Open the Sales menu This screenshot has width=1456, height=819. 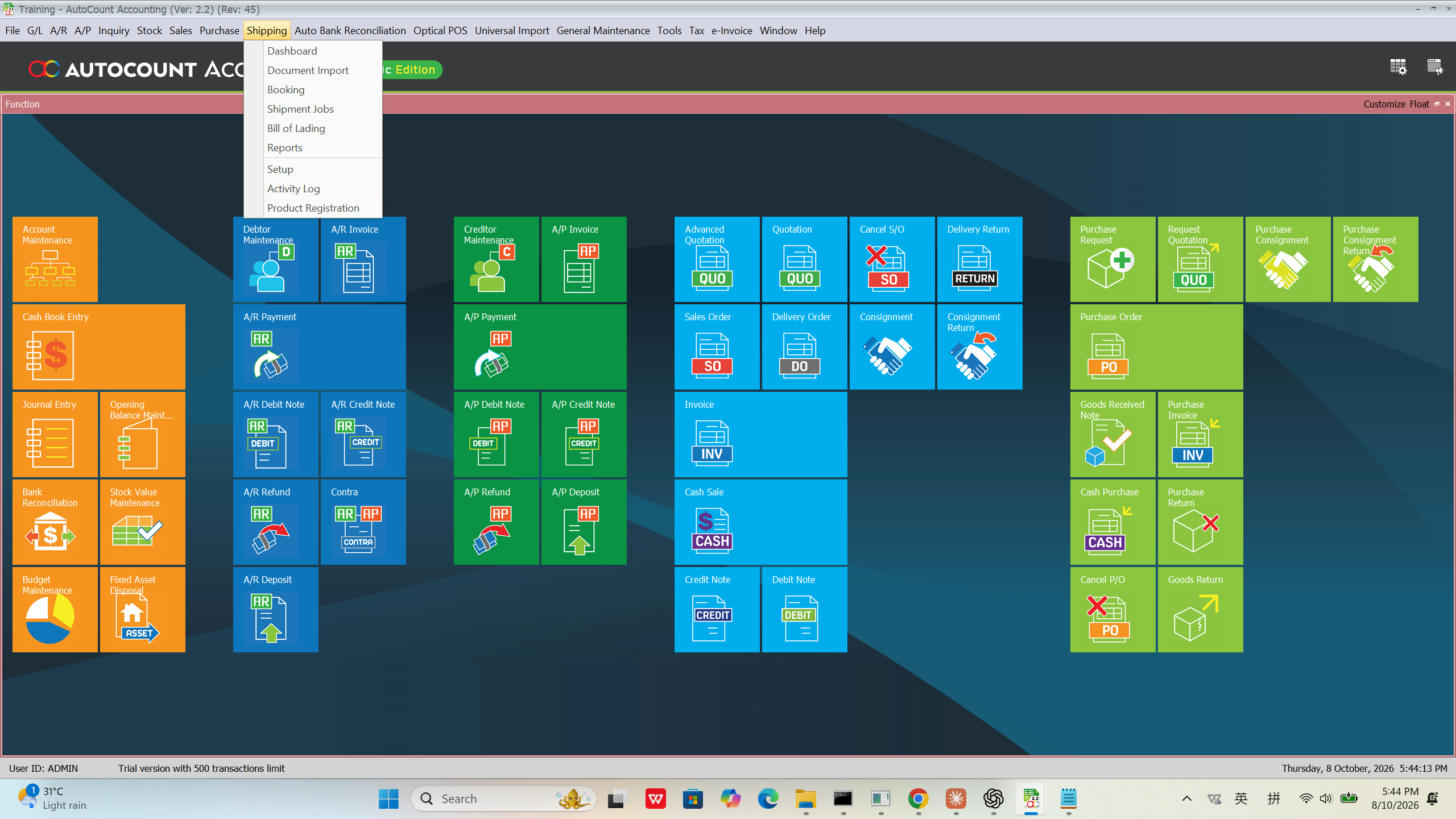(180, 30)
